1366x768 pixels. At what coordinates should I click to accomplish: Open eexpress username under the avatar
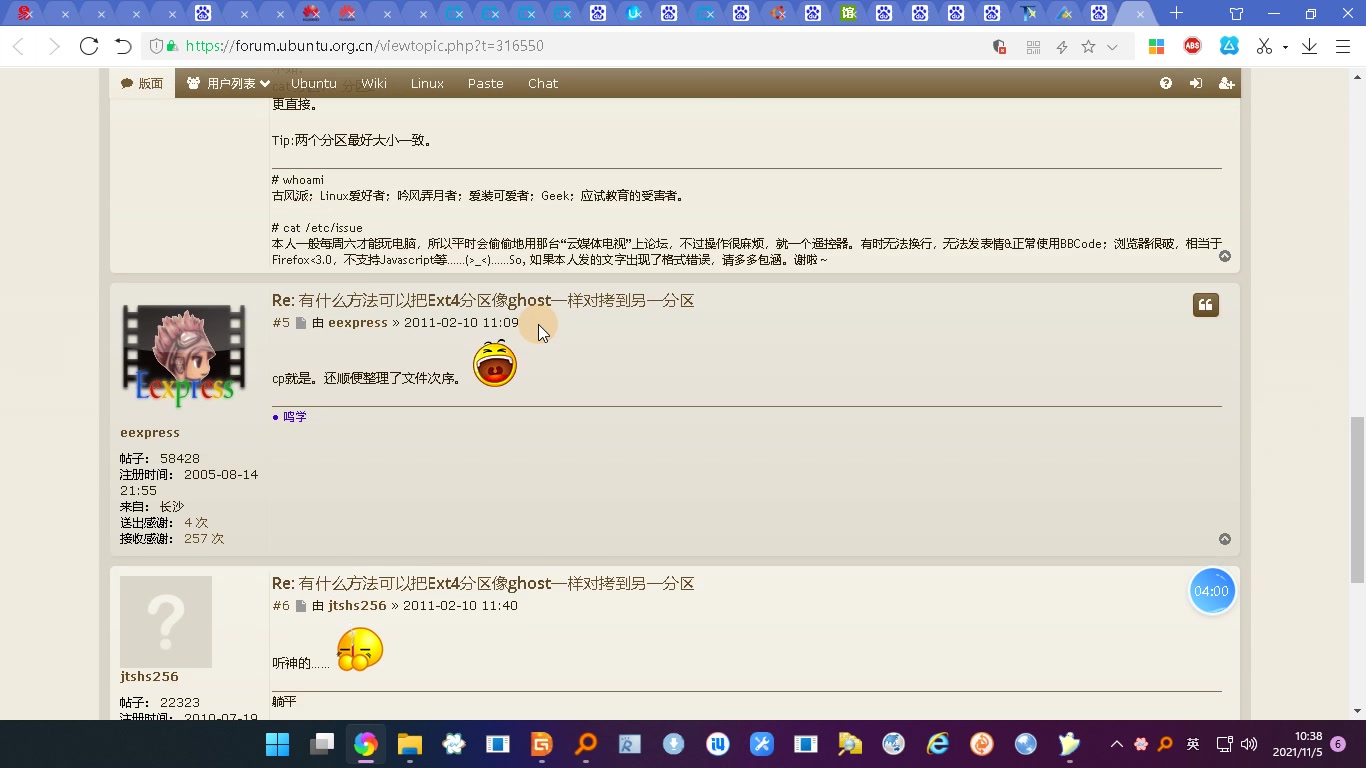tap(150, 432)
